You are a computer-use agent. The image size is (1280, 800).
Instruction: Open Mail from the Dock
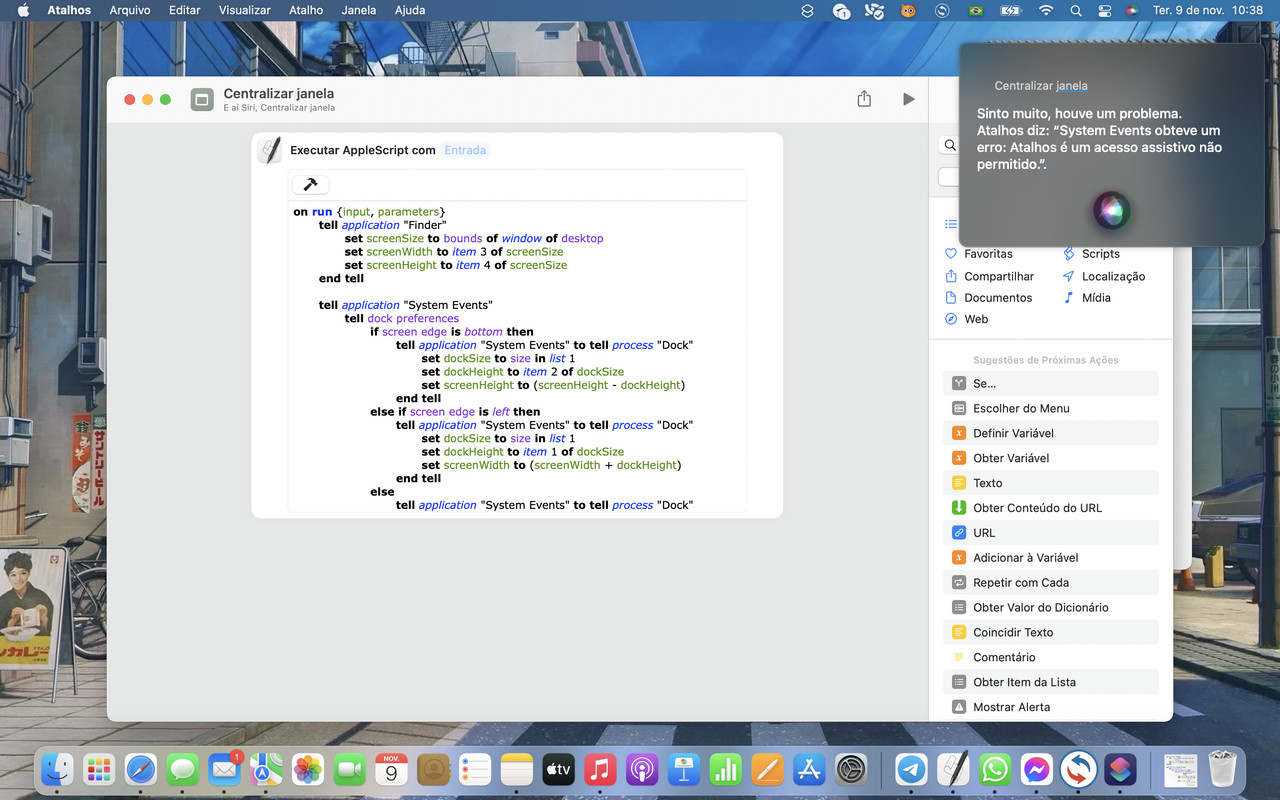click(224, 769)
